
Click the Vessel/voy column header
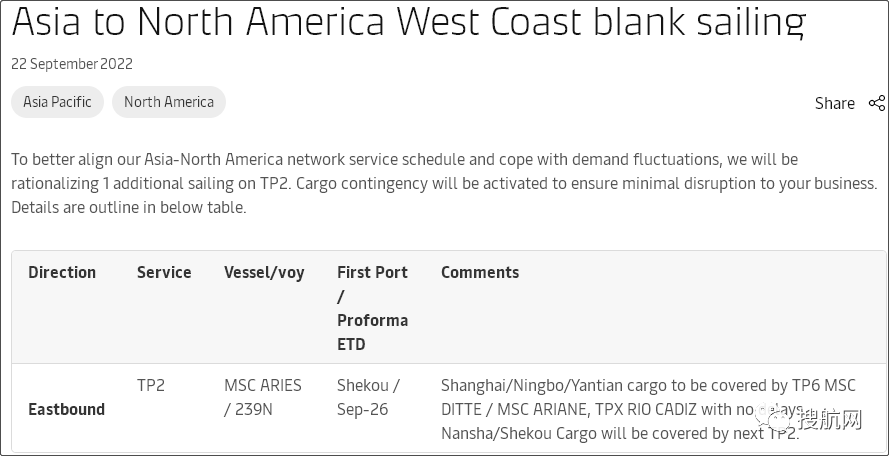(264, 272)
